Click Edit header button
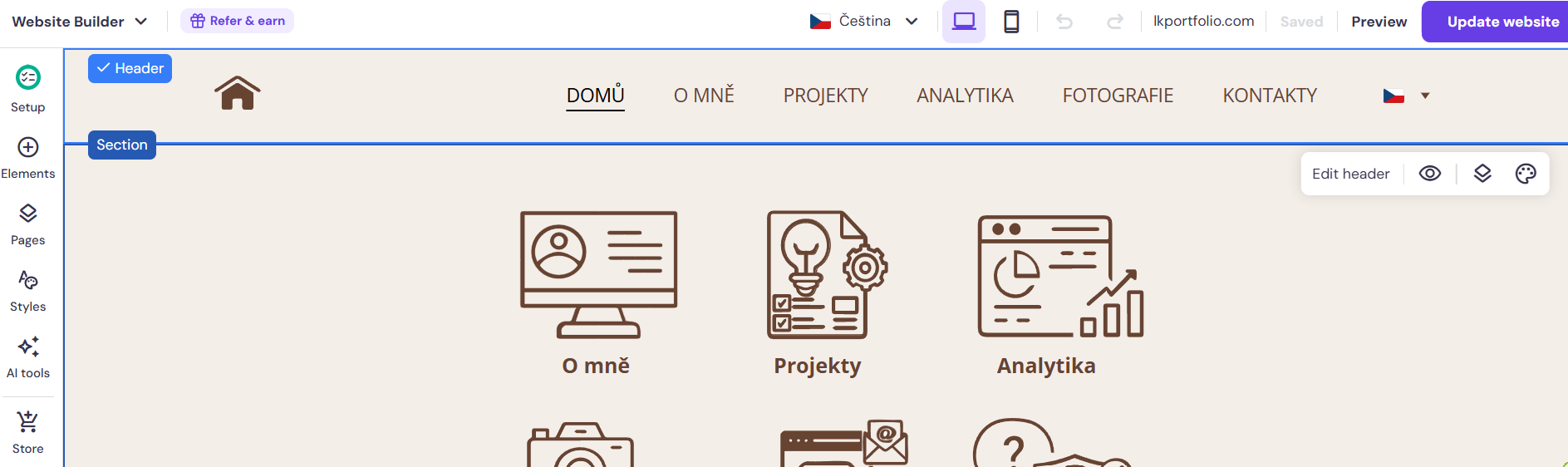This screenshot has height=467, width=1568. point(1350,174)
